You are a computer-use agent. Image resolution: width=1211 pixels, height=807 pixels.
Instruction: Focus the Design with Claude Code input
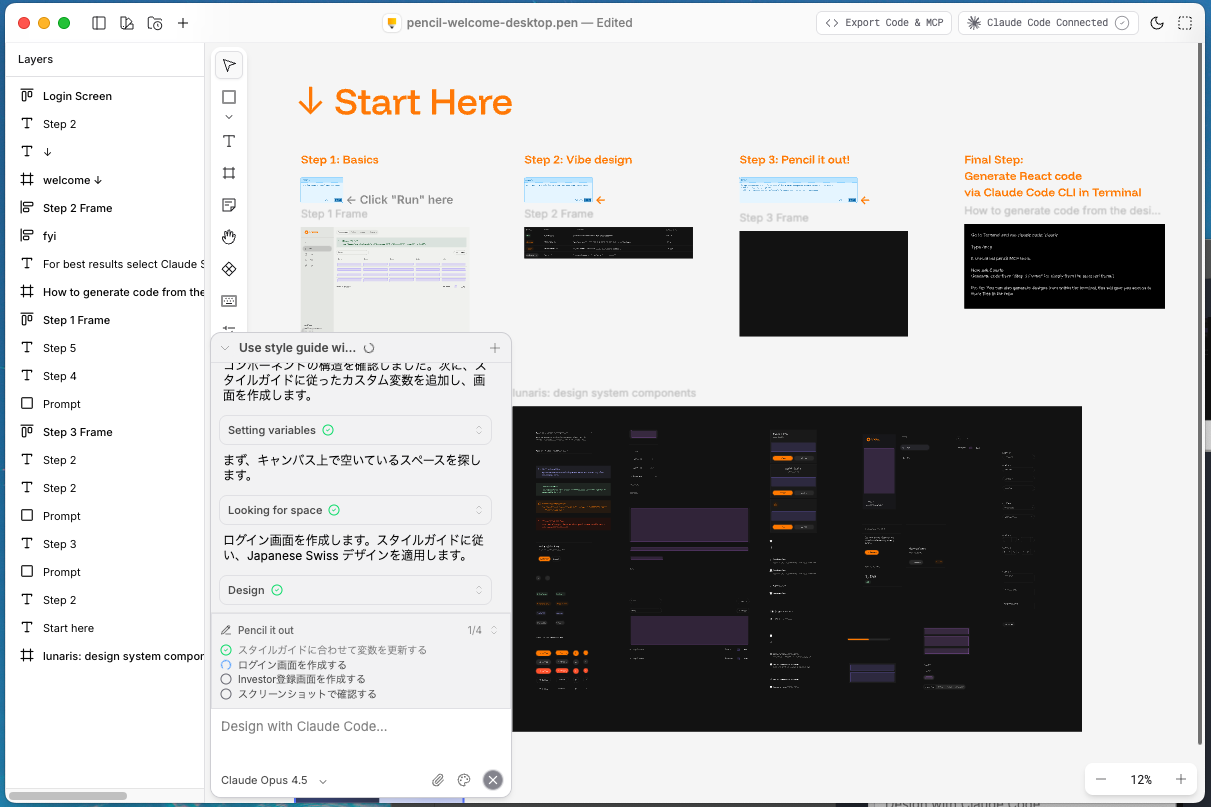(x=361, y=726)
